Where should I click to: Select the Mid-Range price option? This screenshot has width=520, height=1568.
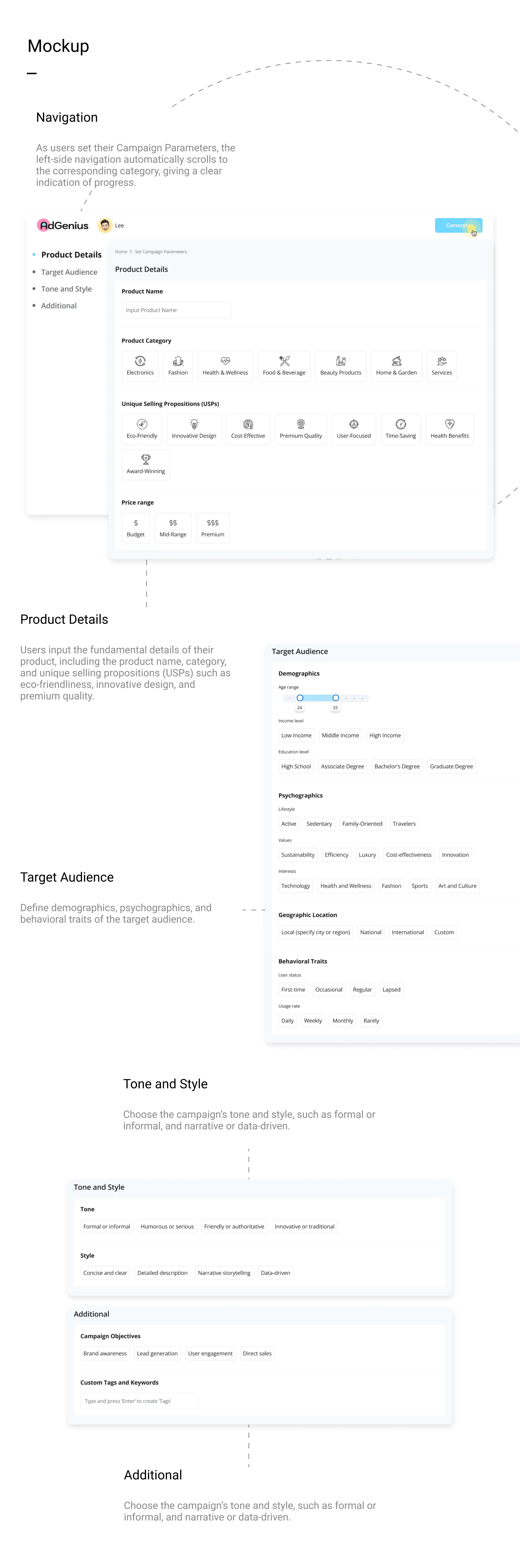tap(173, 528)
